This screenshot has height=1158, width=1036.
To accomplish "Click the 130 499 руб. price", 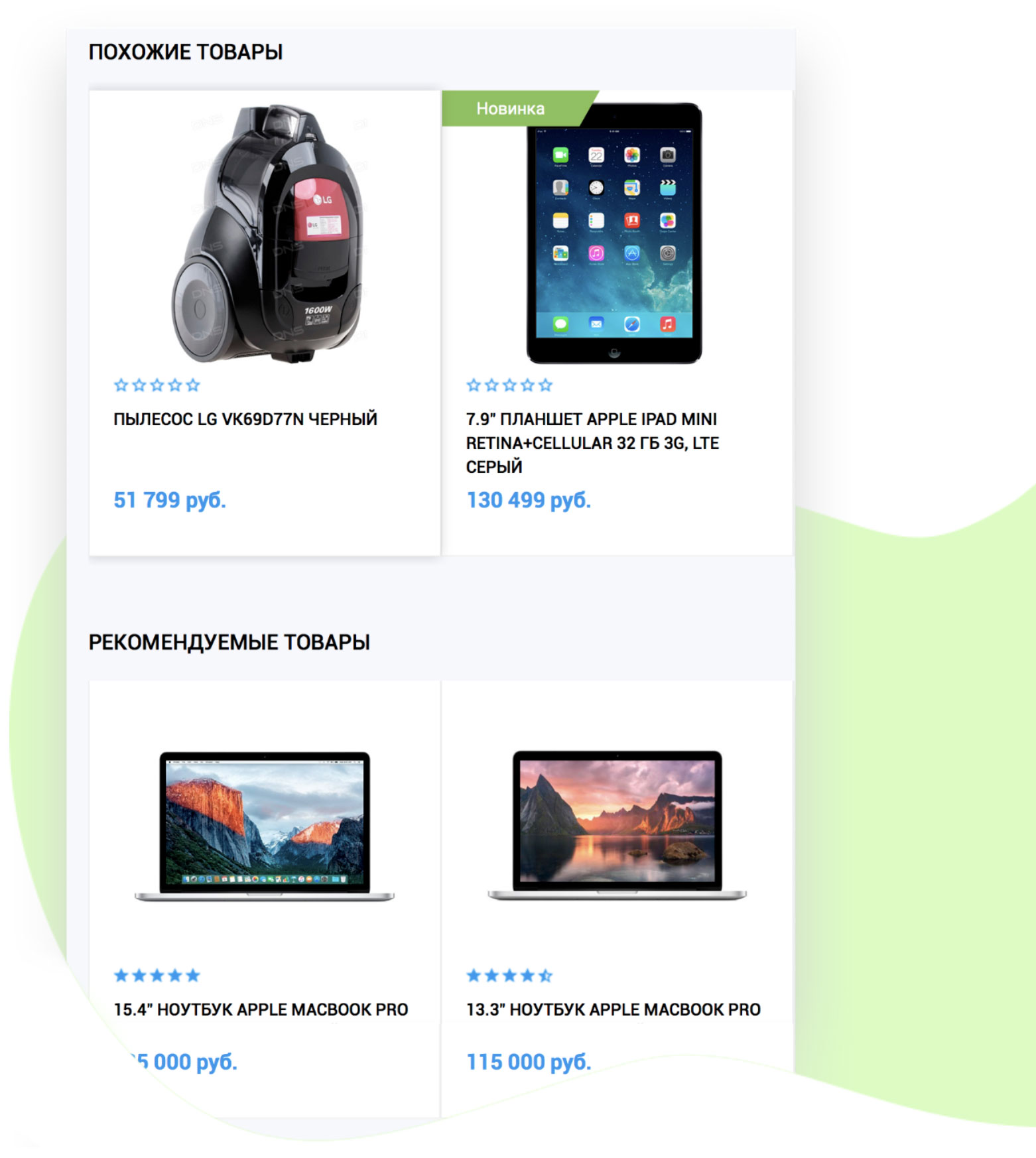I will click(x=529, y=500).
